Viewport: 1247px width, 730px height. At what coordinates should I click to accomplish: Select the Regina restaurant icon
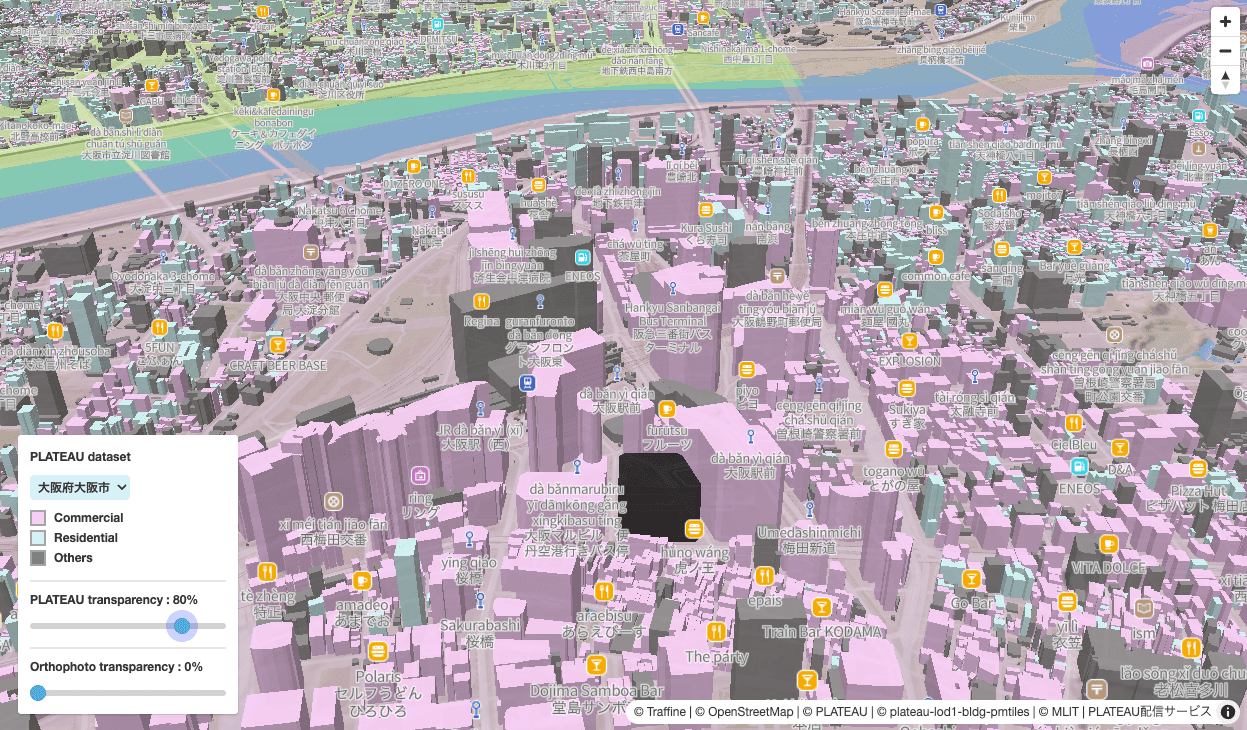pyautogui.click(x=481, y=299)
